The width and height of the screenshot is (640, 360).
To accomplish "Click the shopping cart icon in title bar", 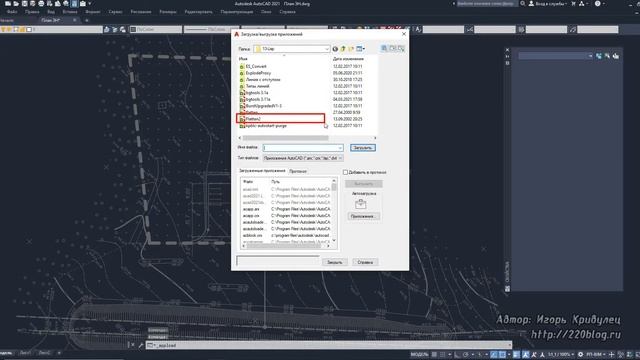I will coord(573,4).
